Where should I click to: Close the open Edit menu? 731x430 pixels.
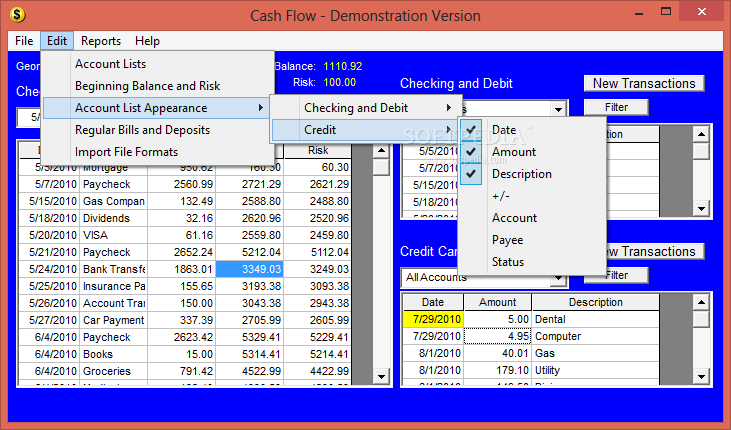click(57, 41)
